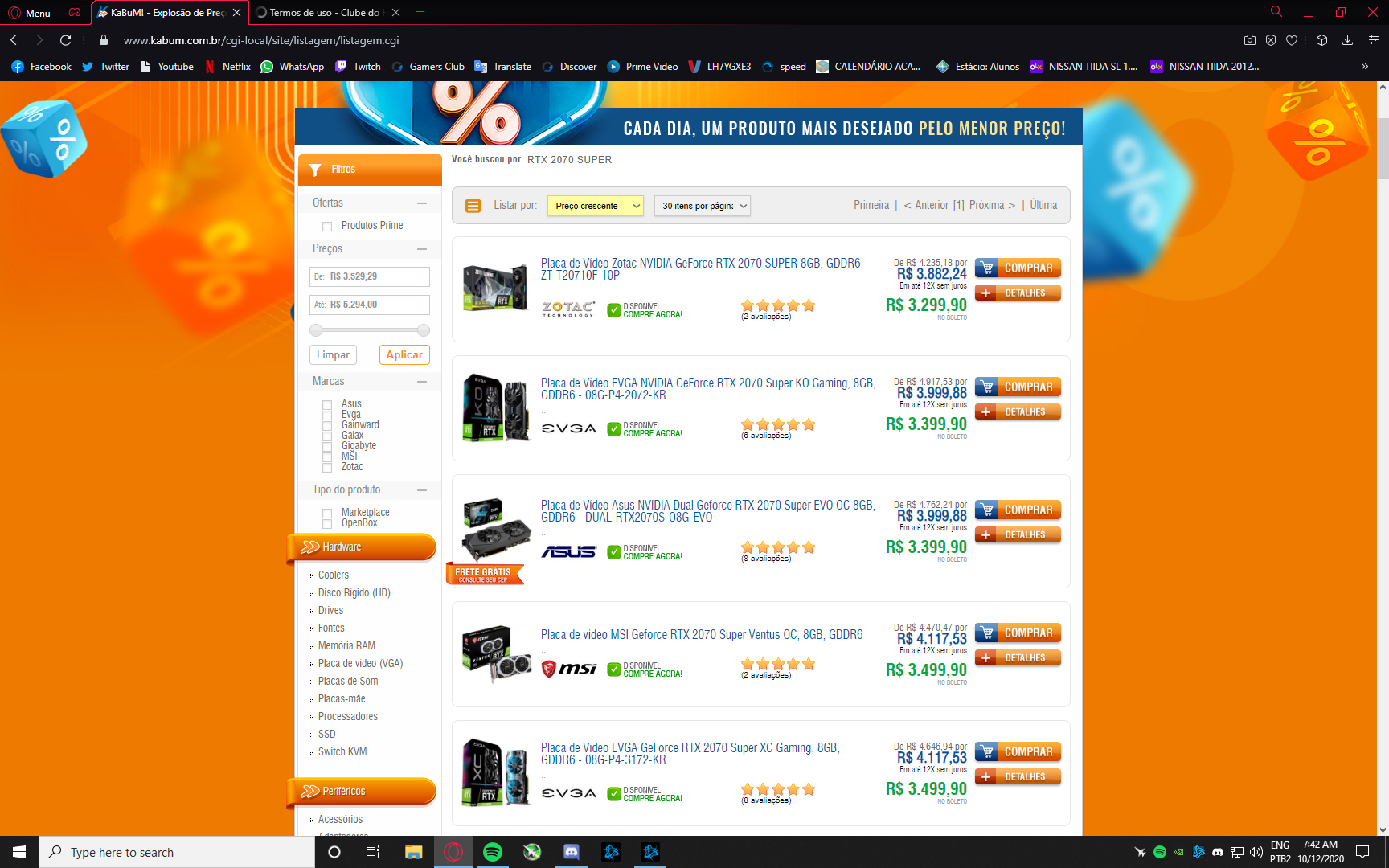Show more bookmarks with the chevron
Screen dimensions: 1389x868
[x=1364, y=67]
